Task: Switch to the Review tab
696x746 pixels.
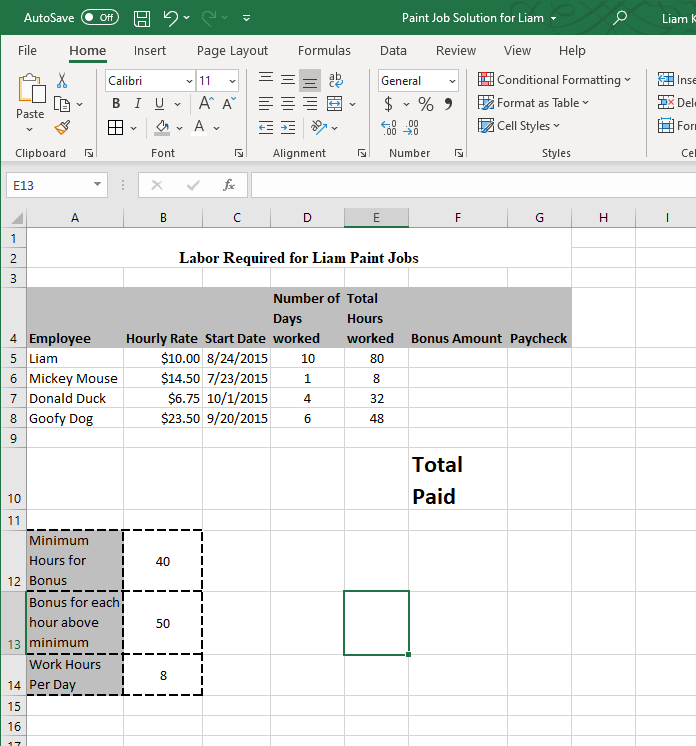Action: [456, 50]
